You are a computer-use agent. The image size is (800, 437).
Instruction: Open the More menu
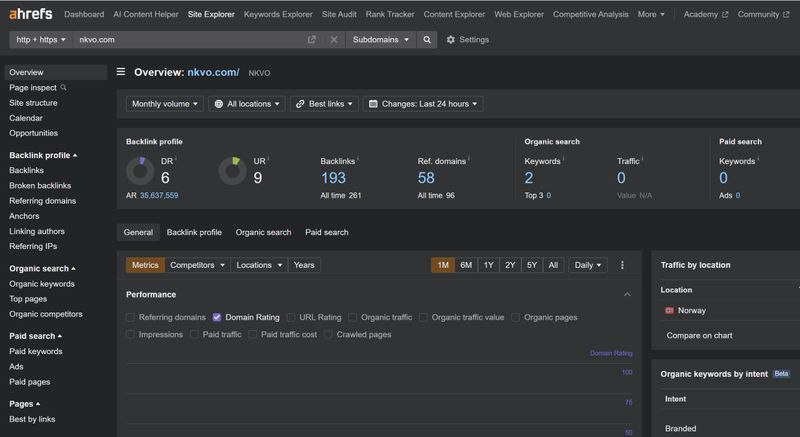click(x=651, y=14)
